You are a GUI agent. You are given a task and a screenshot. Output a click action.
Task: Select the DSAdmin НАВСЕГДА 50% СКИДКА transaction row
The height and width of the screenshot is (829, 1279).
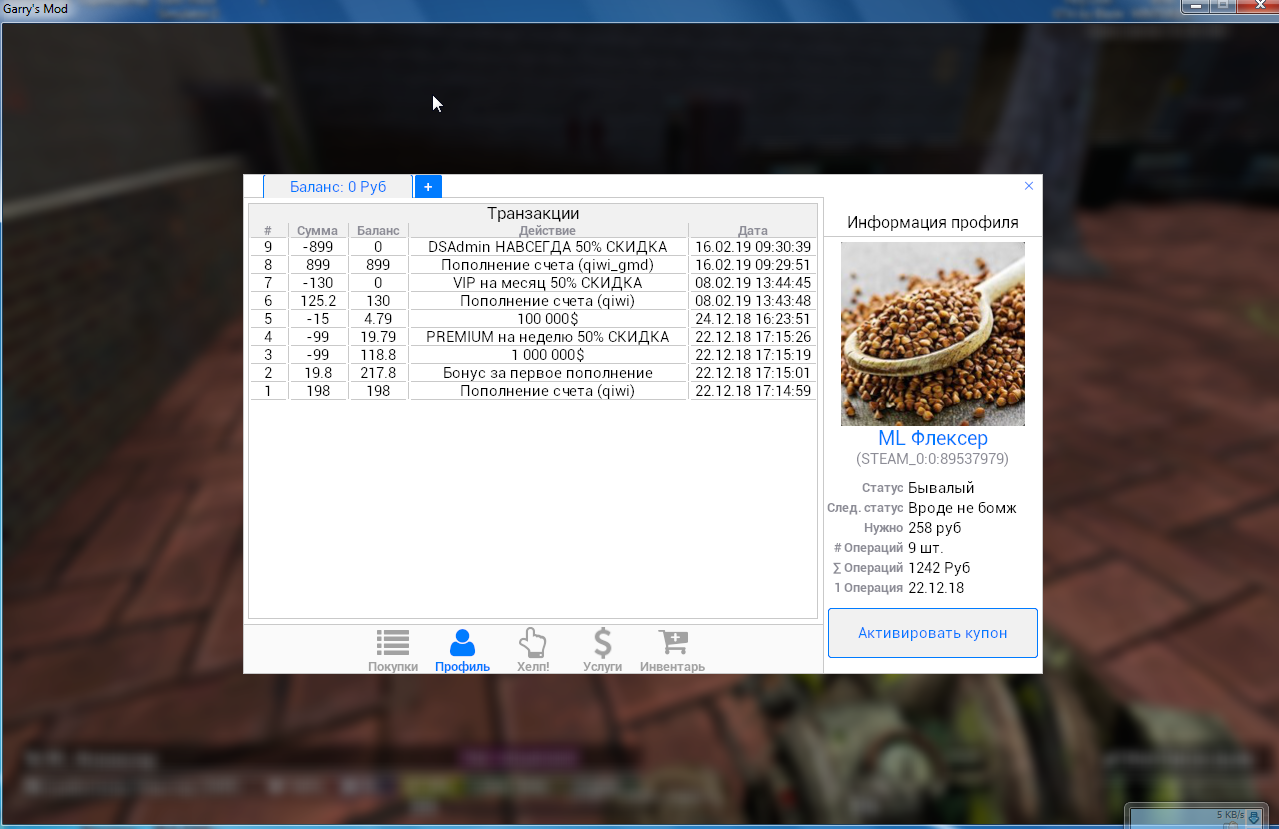547,247
